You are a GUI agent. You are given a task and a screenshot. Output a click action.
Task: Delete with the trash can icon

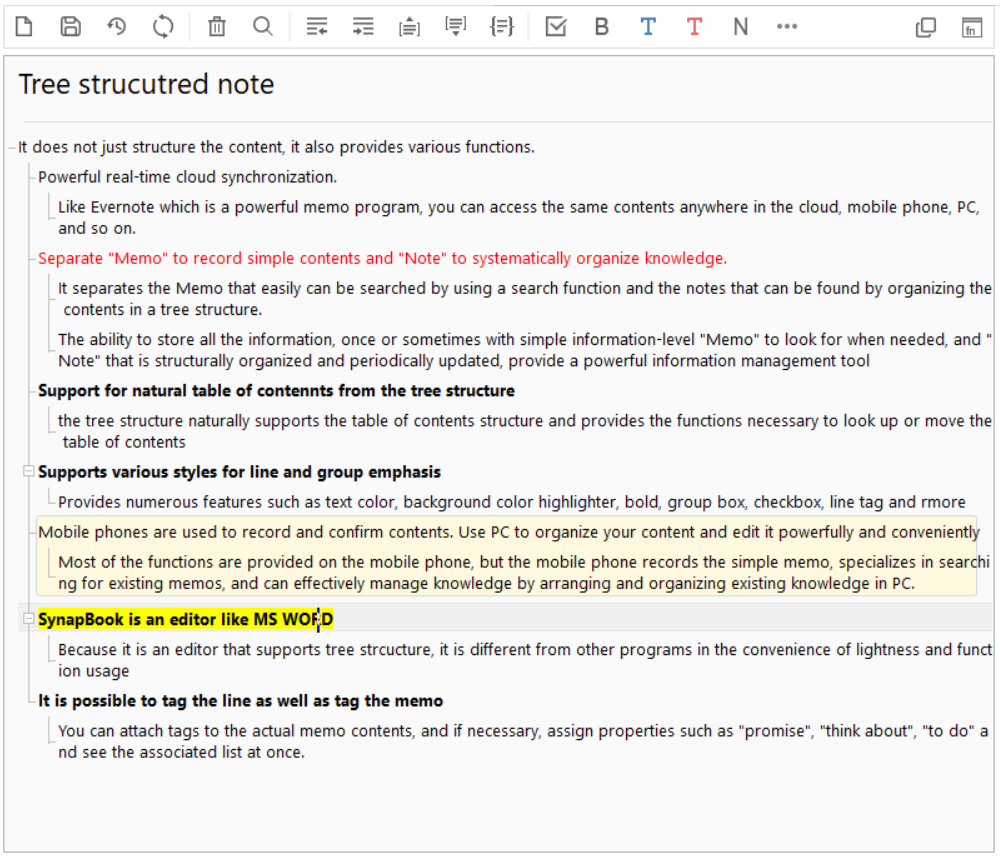[217, 27]
